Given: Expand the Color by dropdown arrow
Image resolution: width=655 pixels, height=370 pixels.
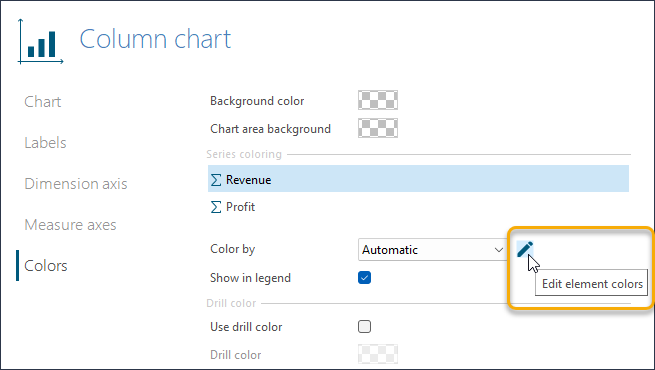Looking at the screenshot, I should coord(498,250).
